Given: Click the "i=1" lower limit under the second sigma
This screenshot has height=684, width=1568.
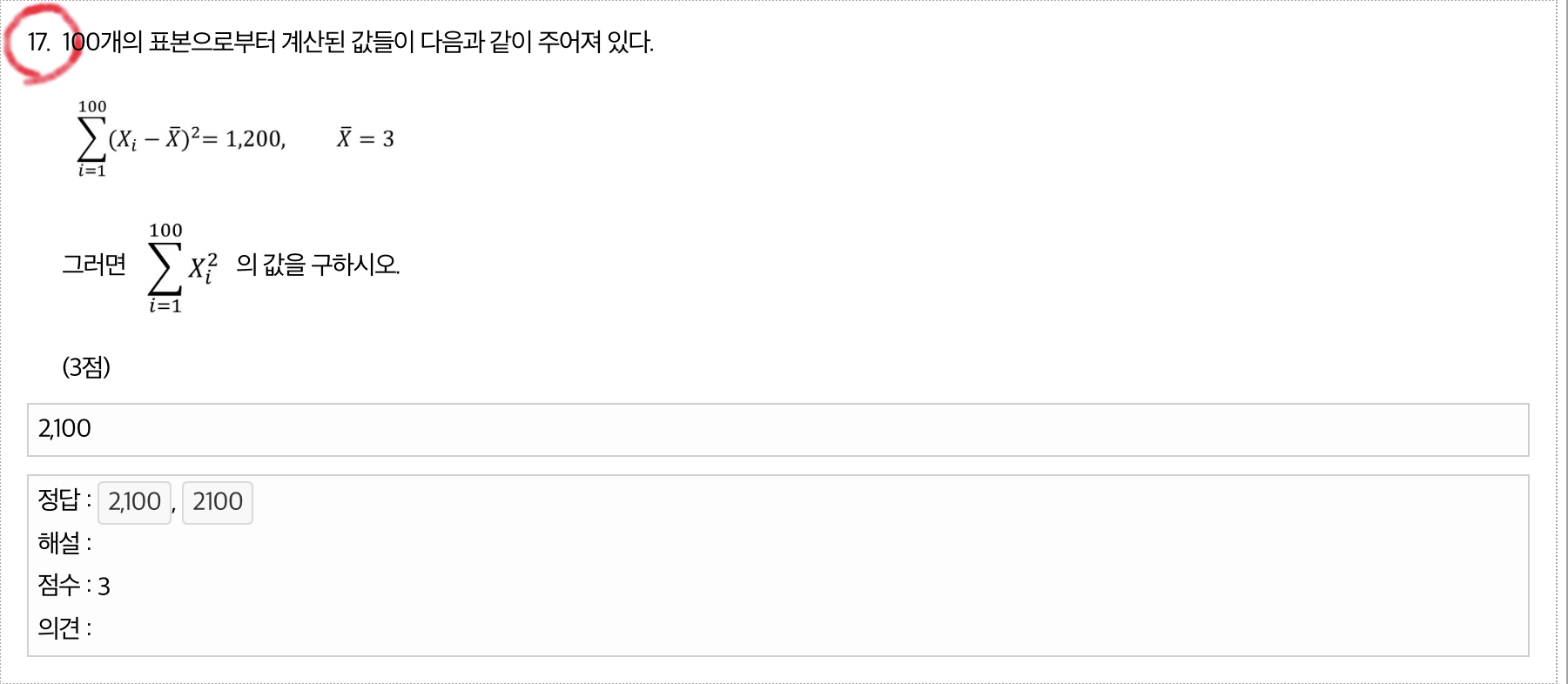Looking at the screenshot, I should [165, 305].
